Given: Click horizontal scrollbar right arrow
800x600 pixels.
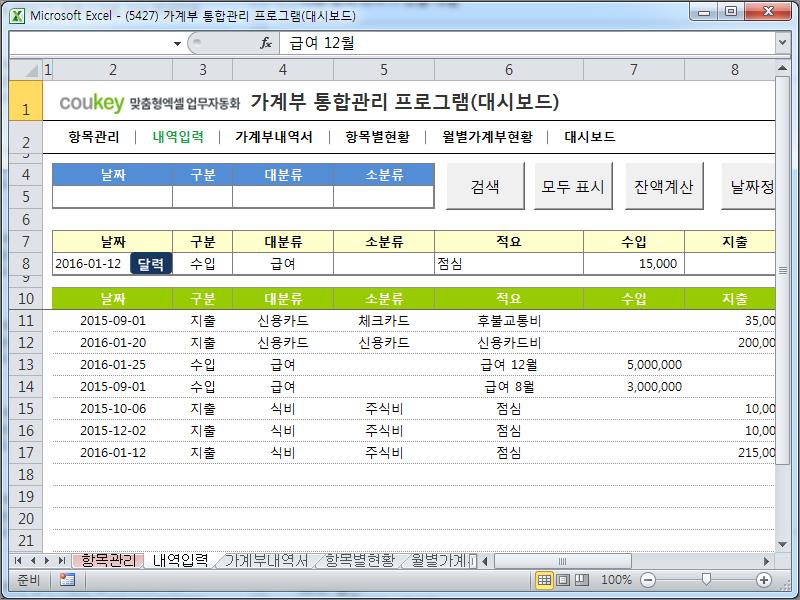Looking at the screenshot, I should click(766, 561).
